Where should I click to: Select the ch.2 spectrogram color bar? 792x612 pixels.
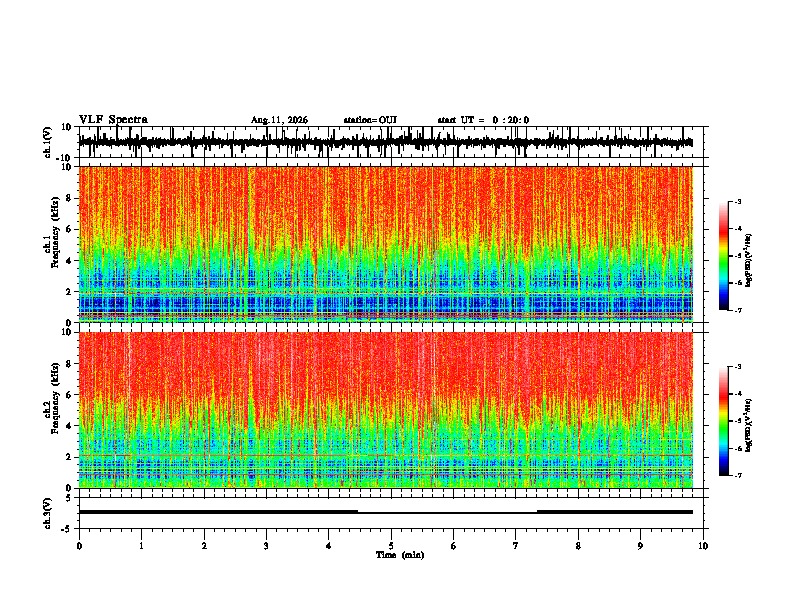coord(724,421)
